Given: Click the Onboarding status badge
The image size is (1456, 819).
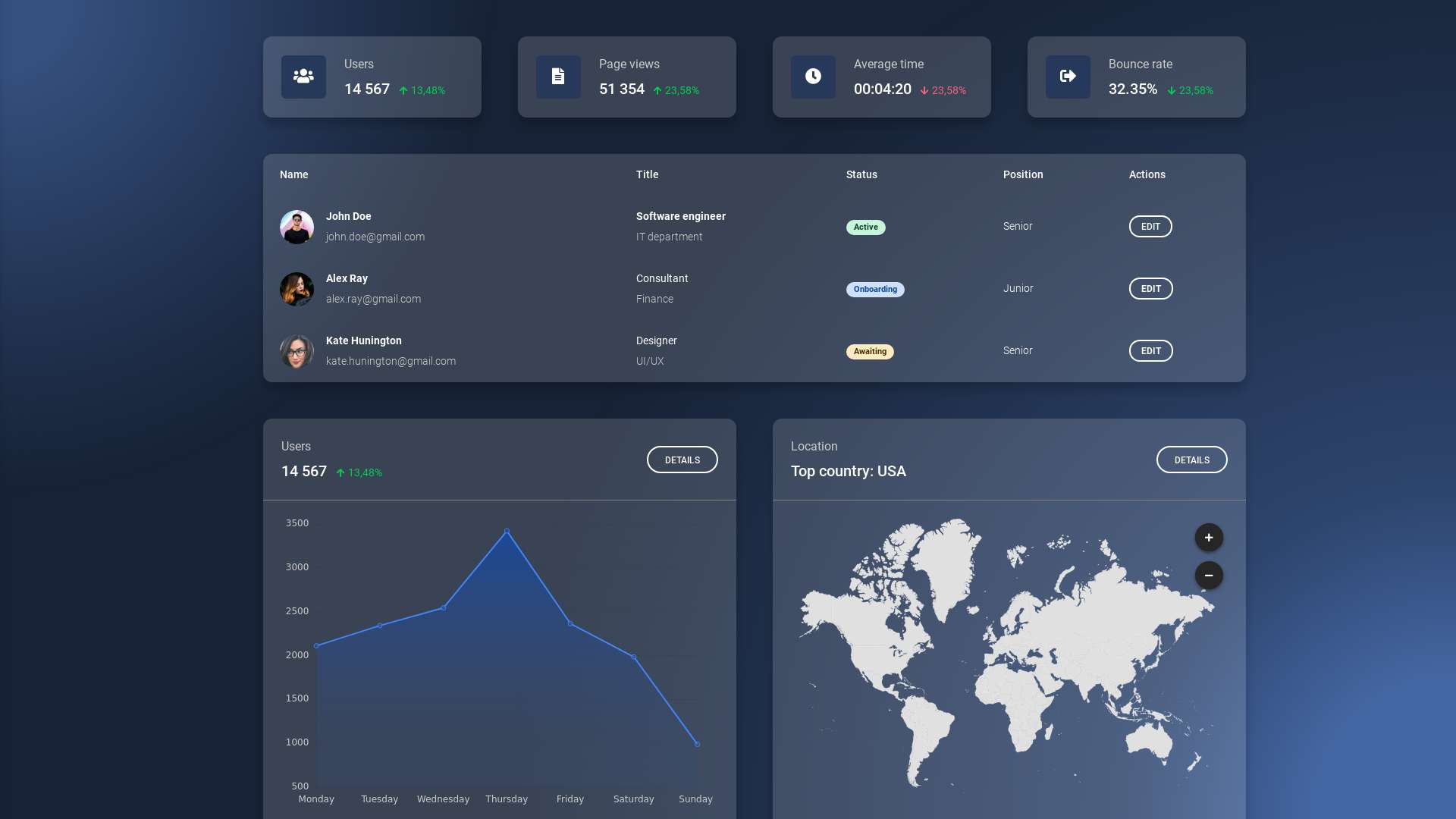Looking at the screenshot, I should pos(875,290).
